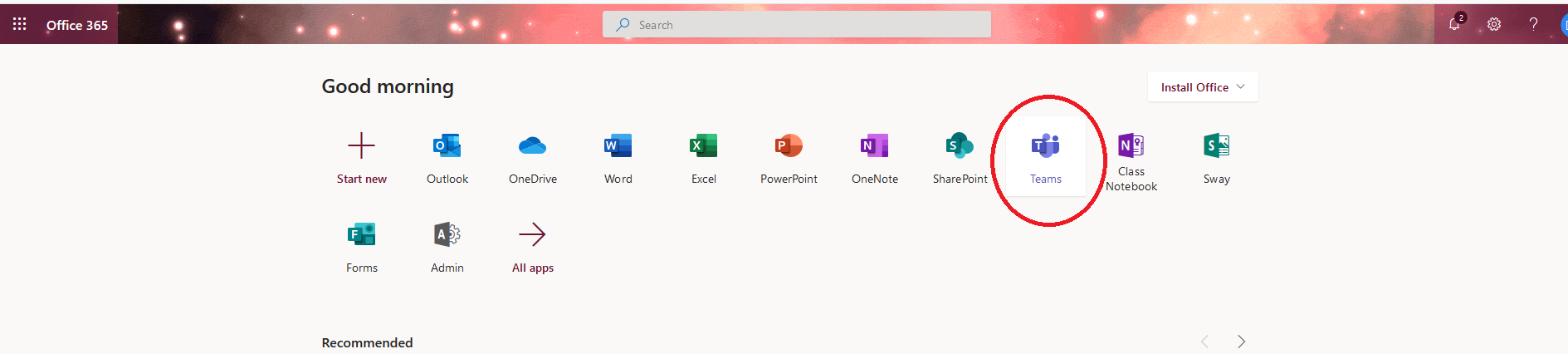This screenshot has width=1568, height=354.
Task: Open the notifications bell
Action: [x=1454, y=24]
